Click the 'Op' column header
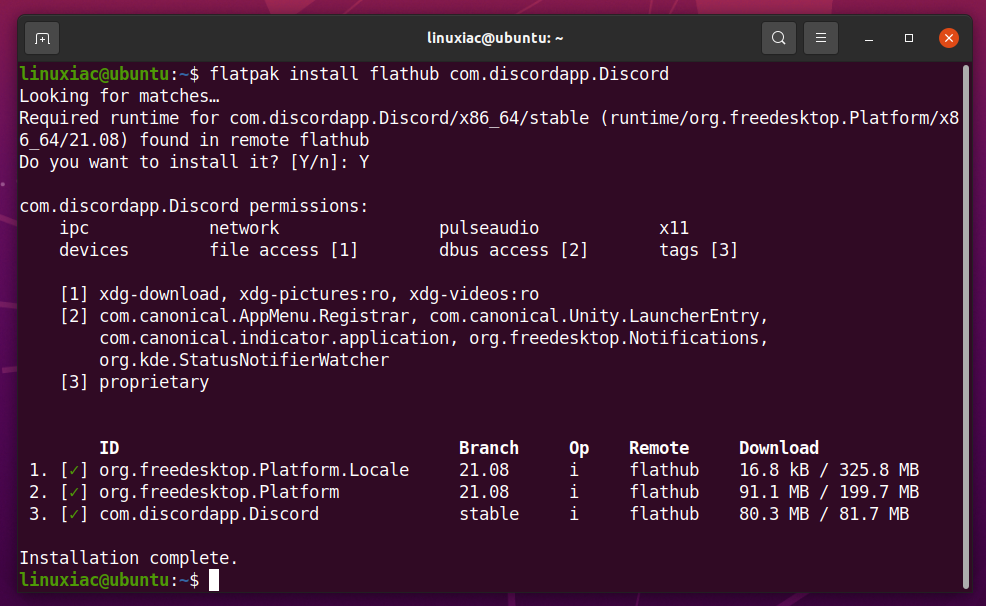 579,448
